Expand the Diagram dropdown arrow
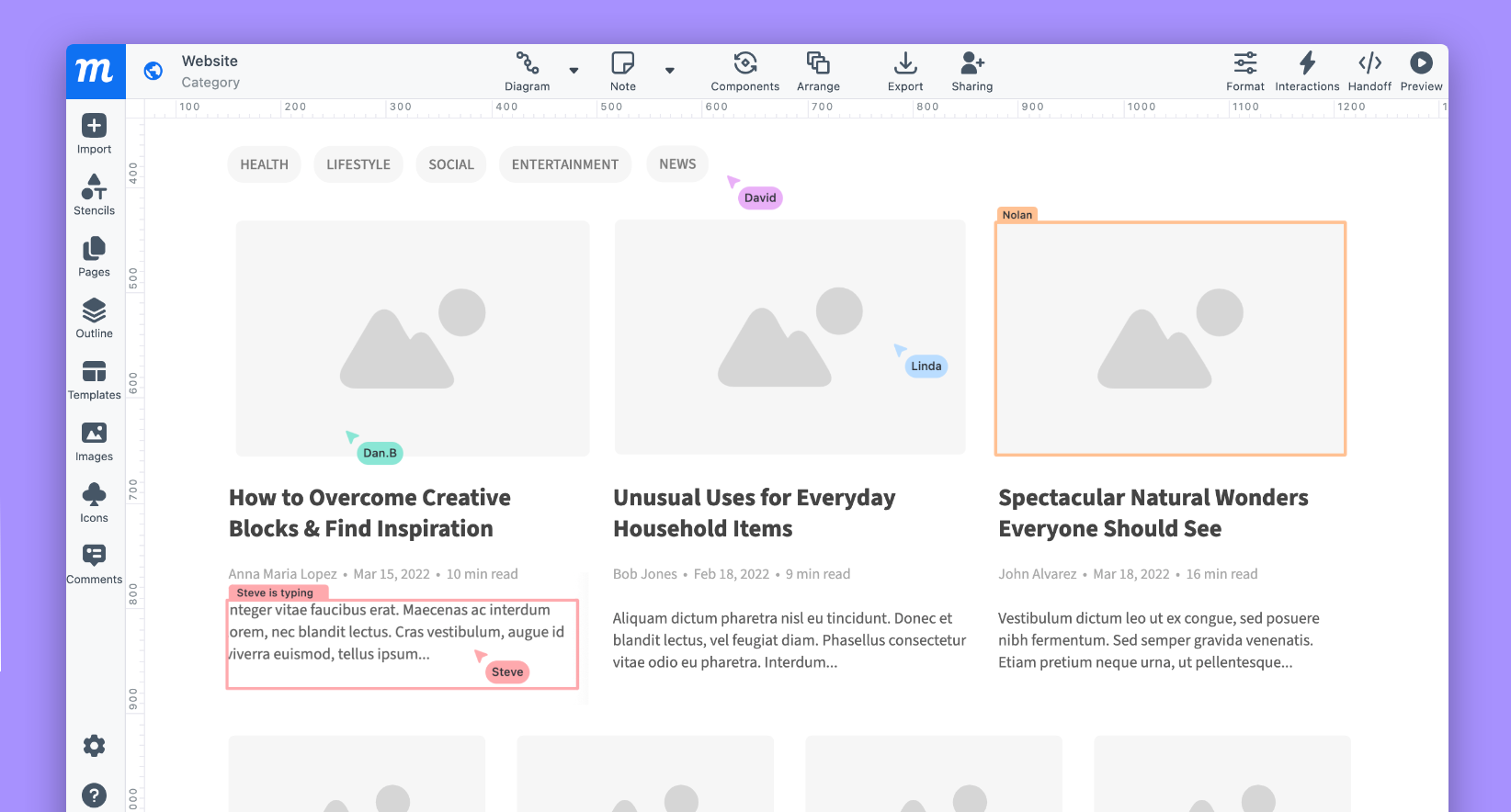 (x=574, y=71)
